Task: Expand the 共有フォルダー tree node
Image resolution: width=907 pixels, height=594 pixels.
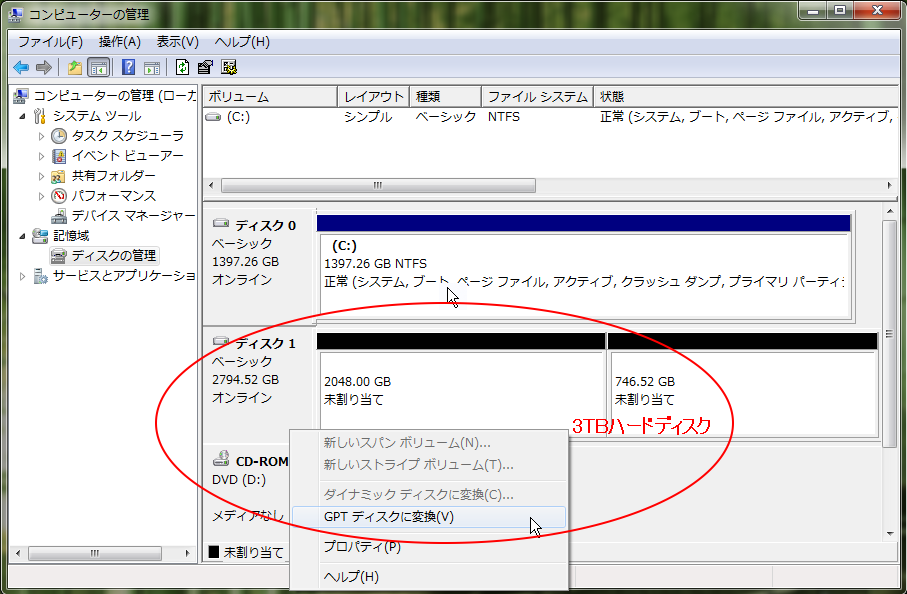Action: pos(42,176)
